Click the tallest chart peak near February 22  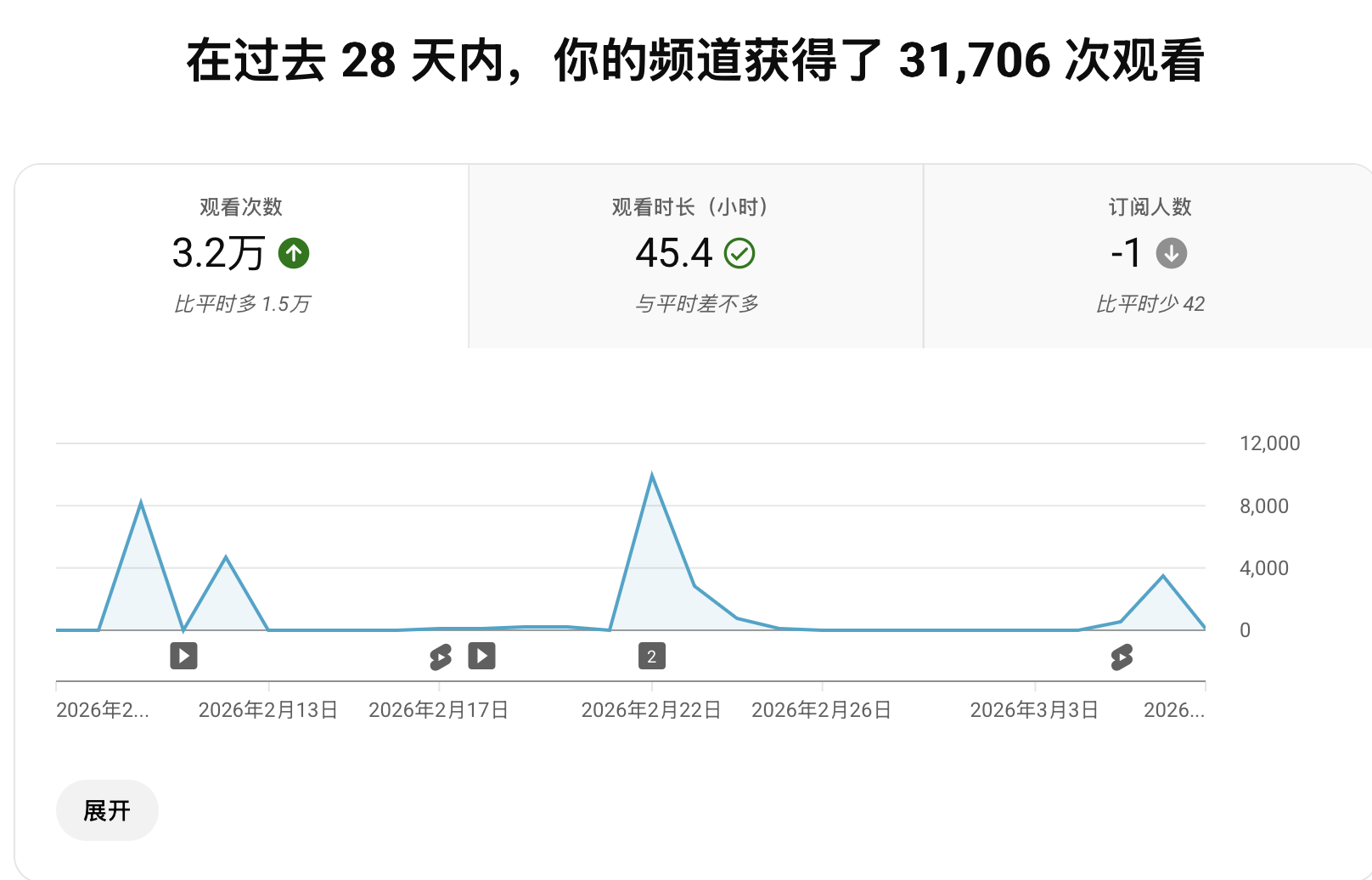tap(652, 476)
